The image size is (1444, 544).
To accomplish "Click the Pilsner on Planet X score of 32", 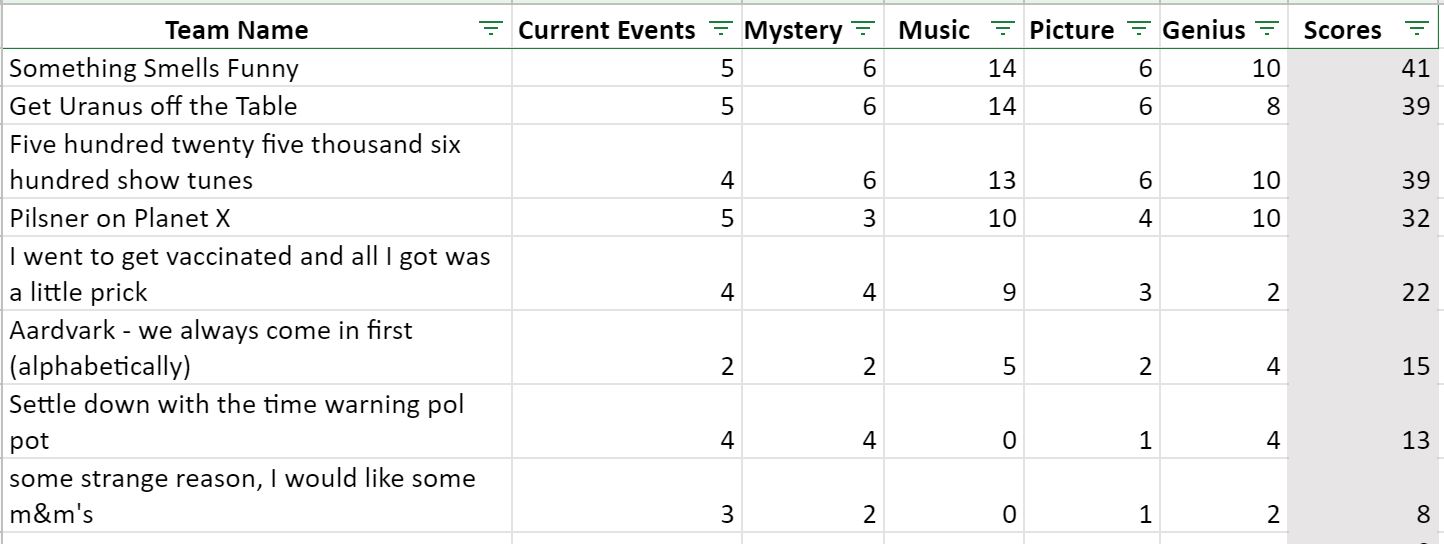I will [x=1414, y=218].
